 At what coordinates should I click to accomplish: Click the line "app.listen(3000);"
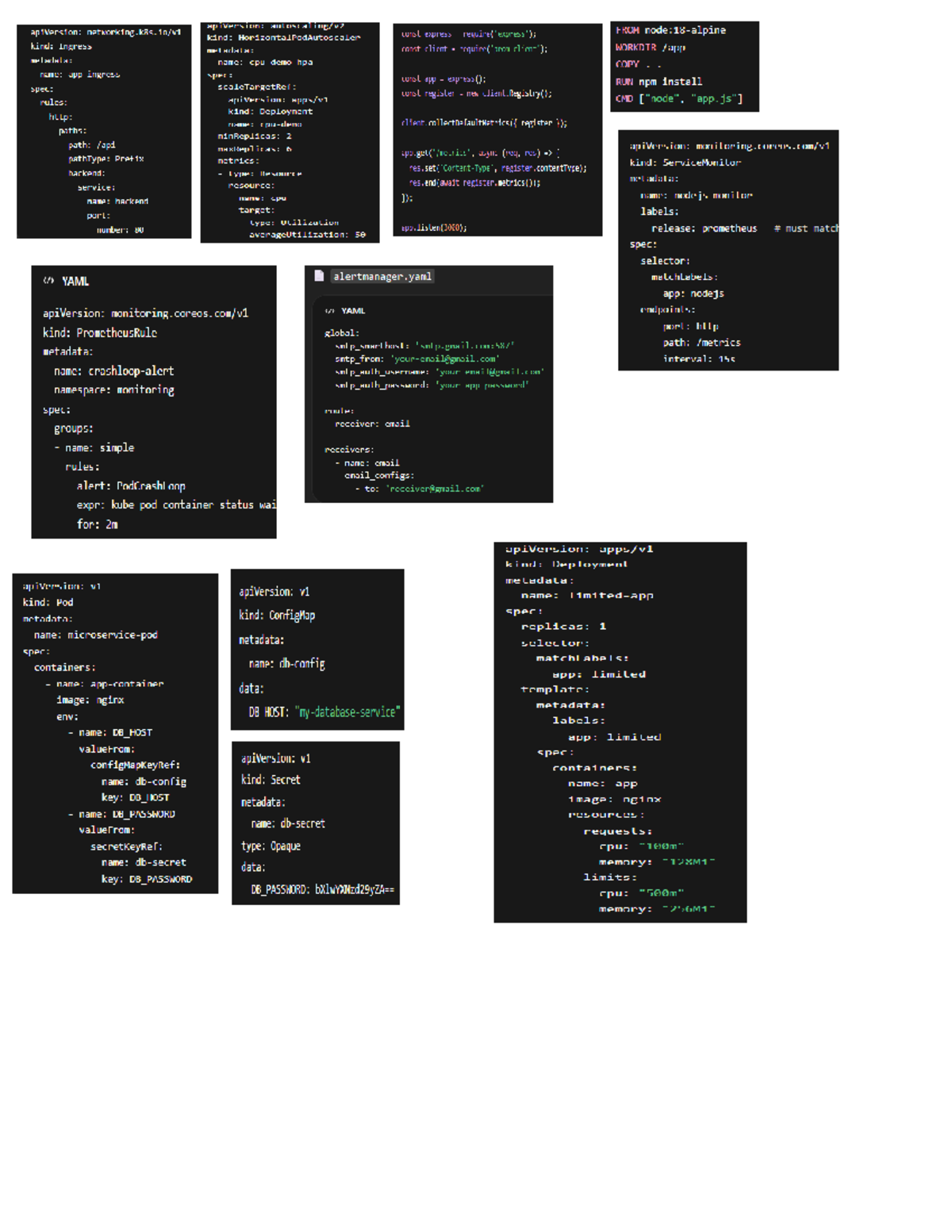click(434, 228)
